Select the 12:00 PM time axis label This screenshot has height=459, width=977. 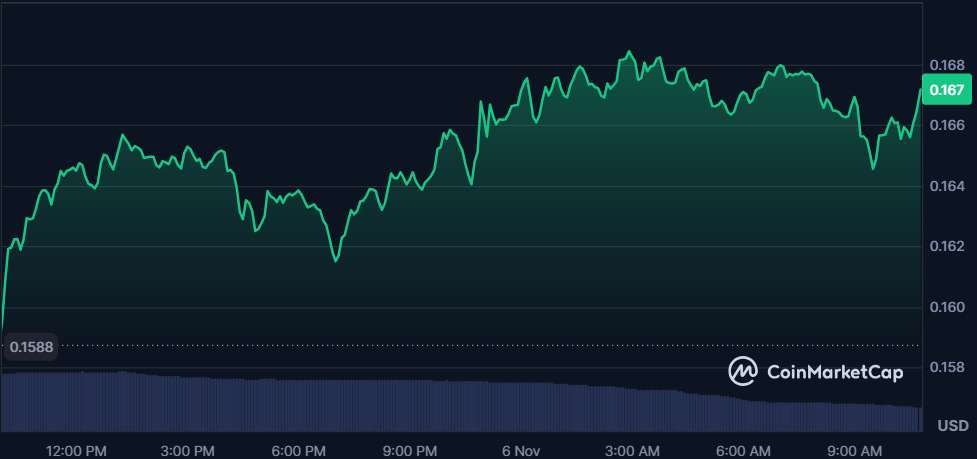(x=77, y=448)
